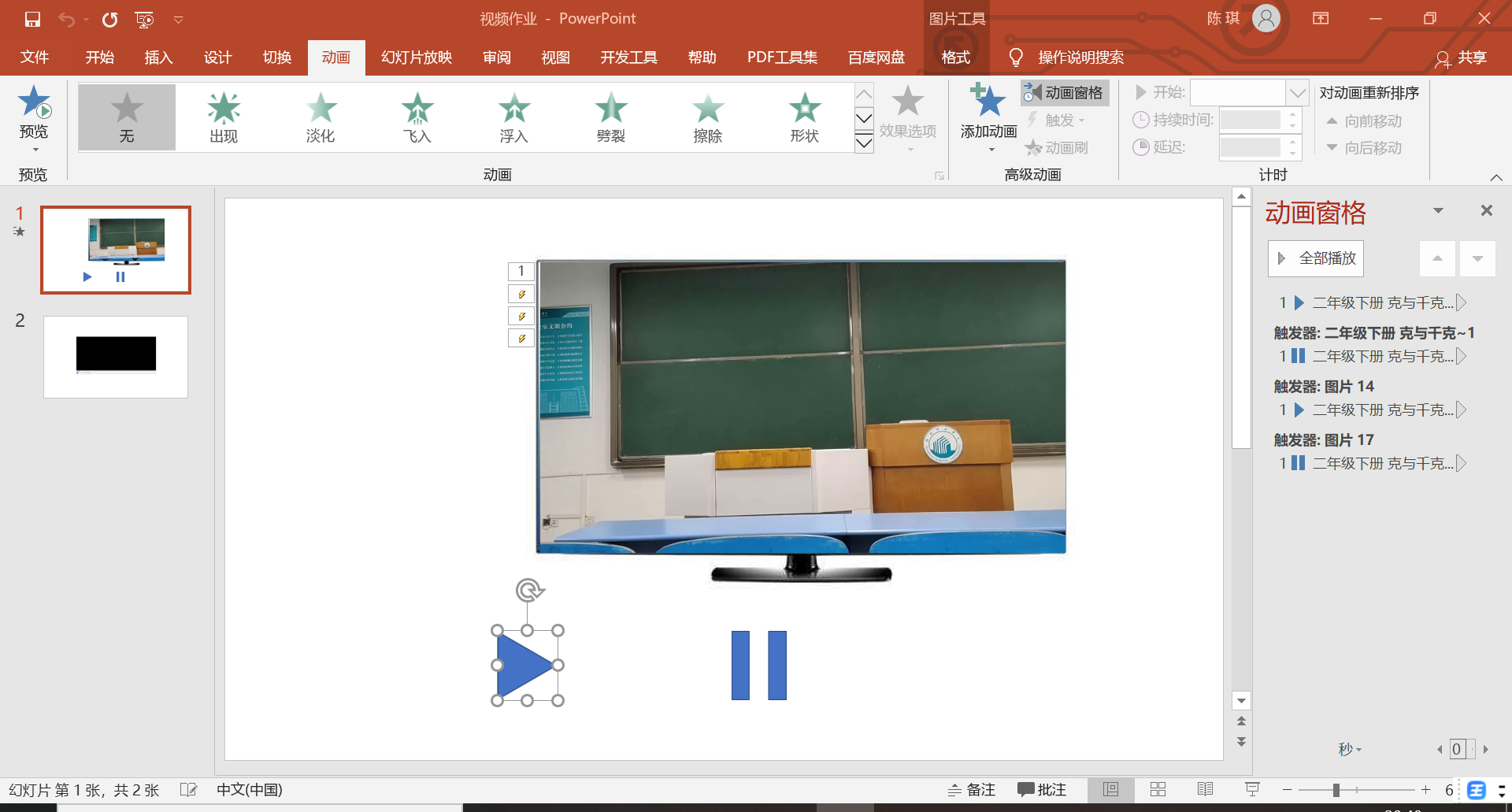This screenshot has width=1512, height=812.
Task: Open the Customize Quick Access Toolbar dropdown
Action: [179, 20]
